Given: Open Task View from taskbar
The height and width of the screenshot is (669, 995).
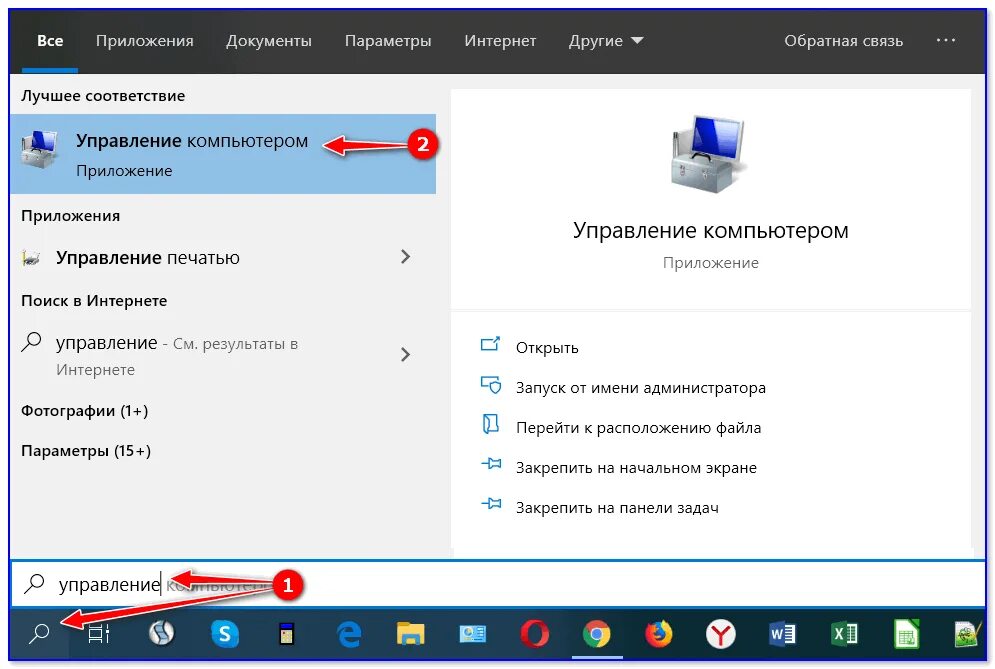Looking at the screenshot, I should pyautogui.click(x=98, y=633).
